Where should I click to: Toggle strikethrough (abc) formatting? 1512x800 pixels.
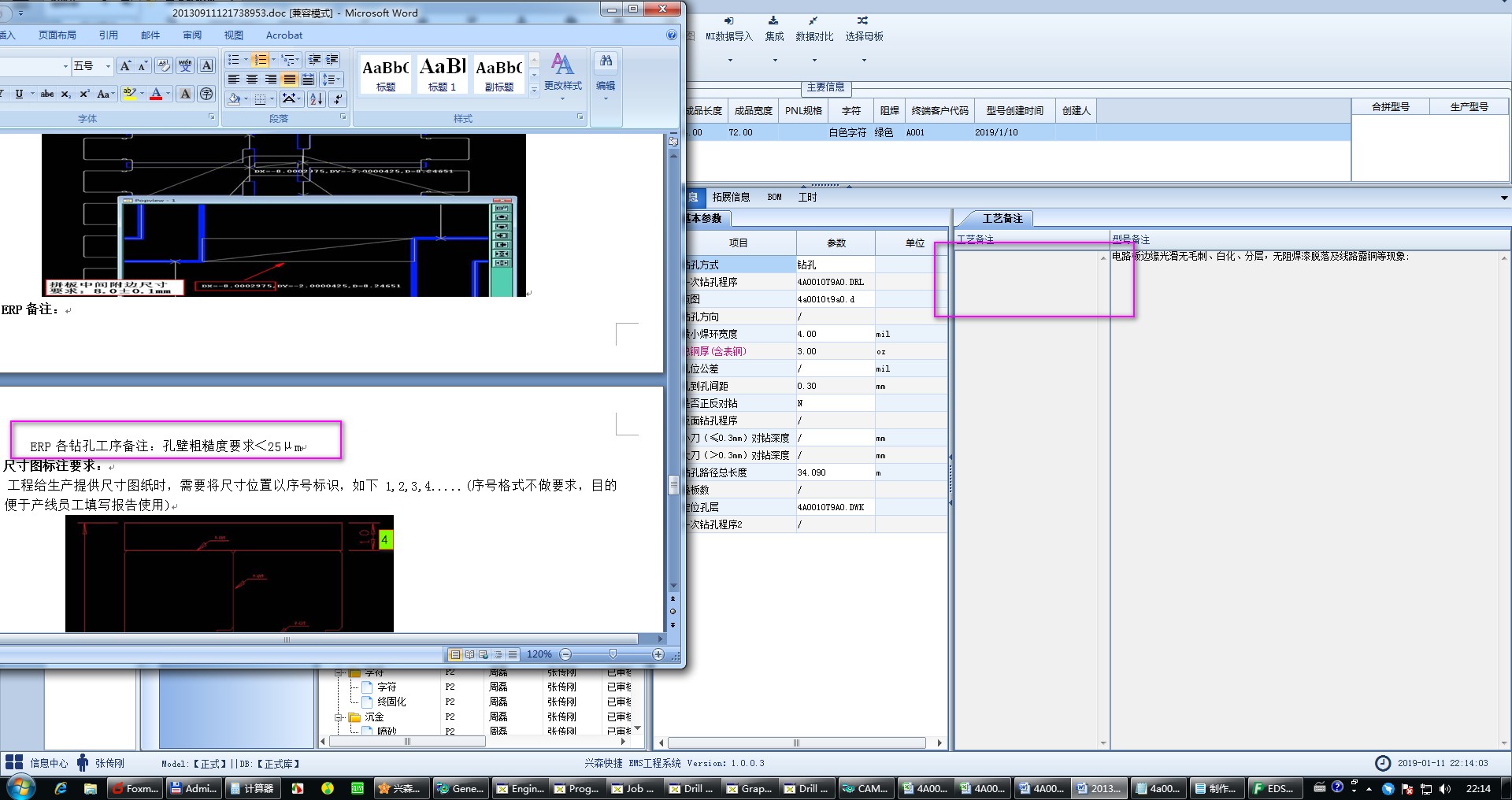pos(47,94)
